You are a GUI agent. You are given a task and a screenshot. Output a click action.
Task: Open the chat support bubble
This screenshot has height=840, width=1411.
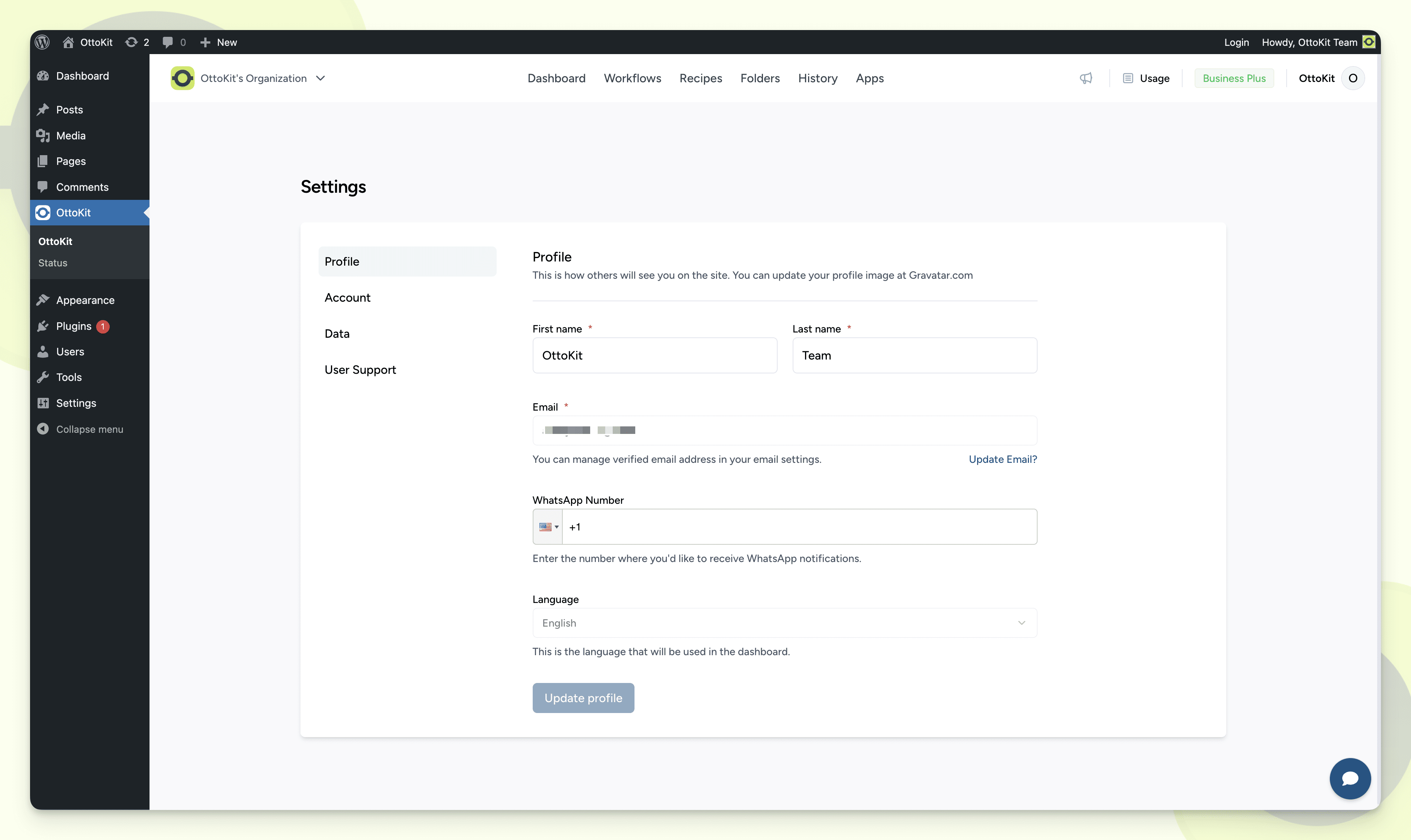pyautogui.click(x=1350, y=778)
